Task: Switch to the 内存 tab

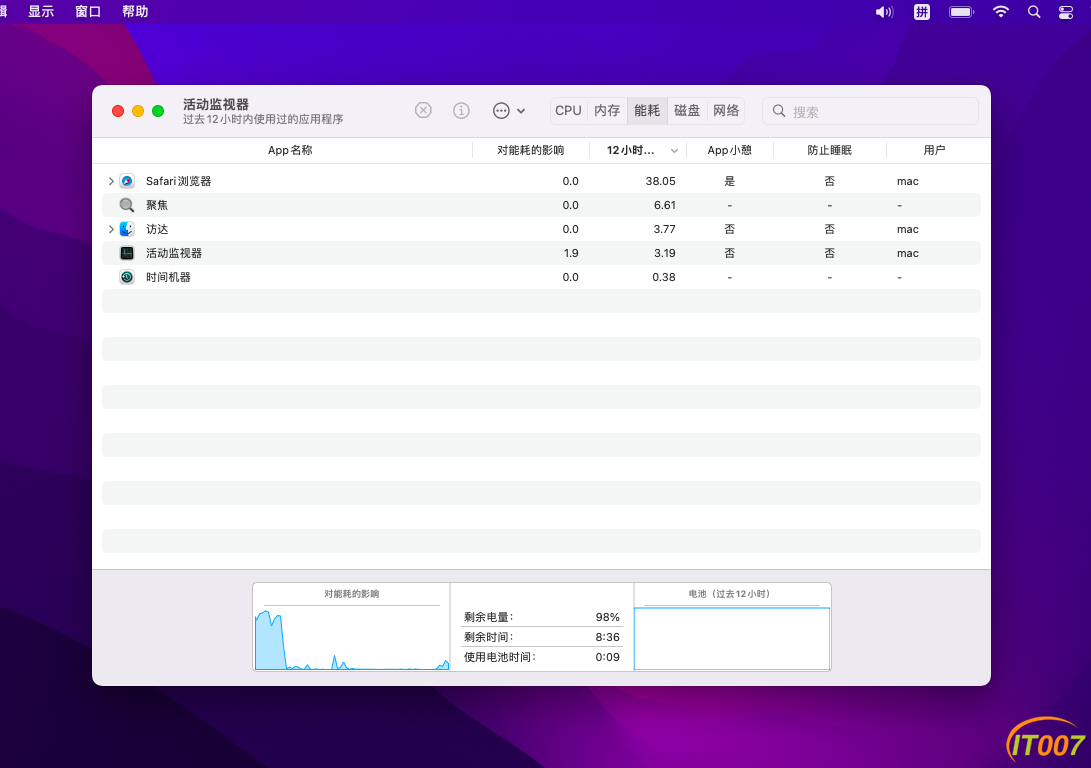Action: 607,111
